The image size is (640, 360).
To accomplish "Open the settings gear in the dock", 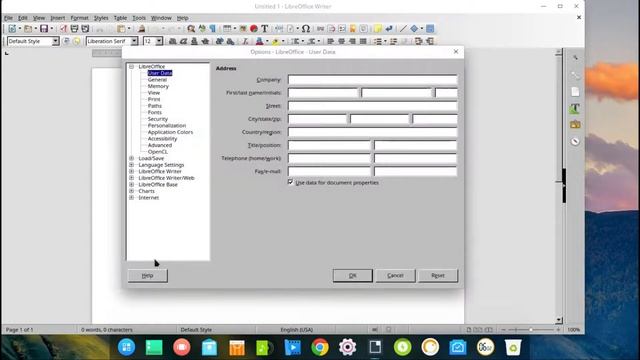I will [347, 347].
